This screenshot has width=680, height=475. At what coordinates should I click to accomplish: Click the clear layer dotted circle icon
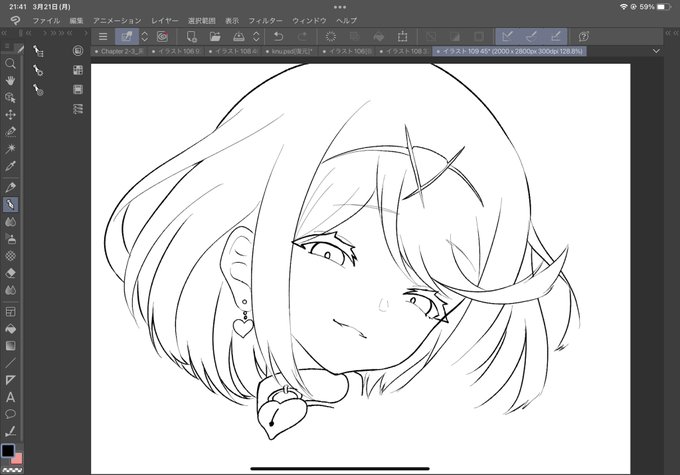[x=331, y=36]
